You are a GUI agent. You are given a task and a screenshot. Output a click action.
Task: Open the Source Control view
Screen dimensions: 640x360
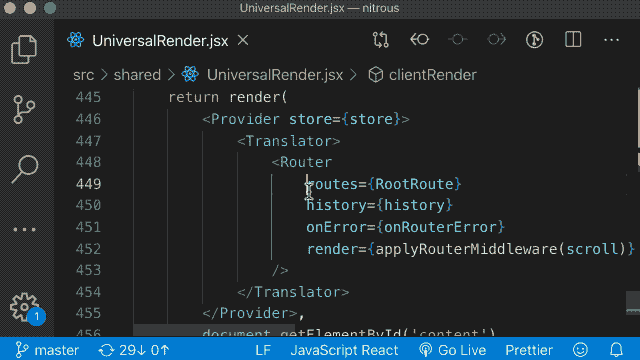pyautogui.click(x=24, y=109)
